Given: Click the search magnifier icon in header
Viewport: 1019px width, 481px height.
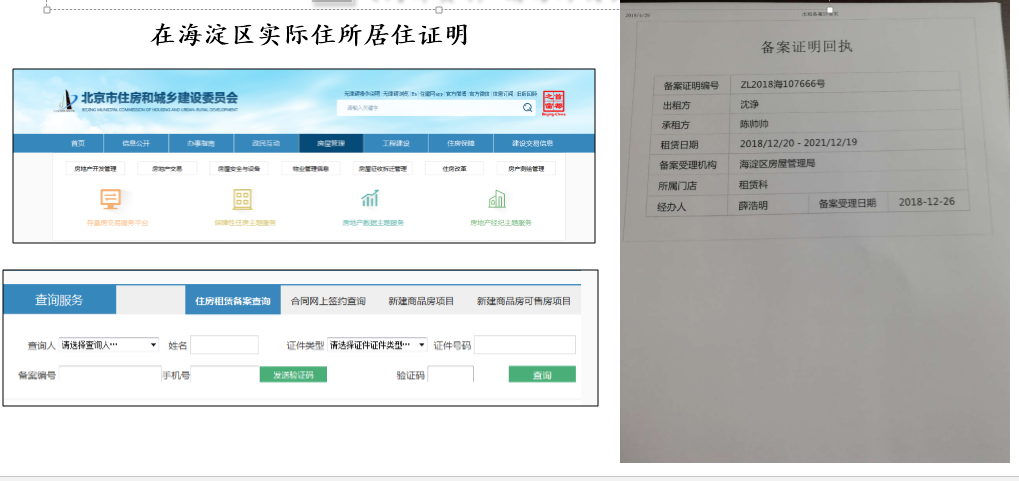Looking at the screenshot, I should 527,107.
